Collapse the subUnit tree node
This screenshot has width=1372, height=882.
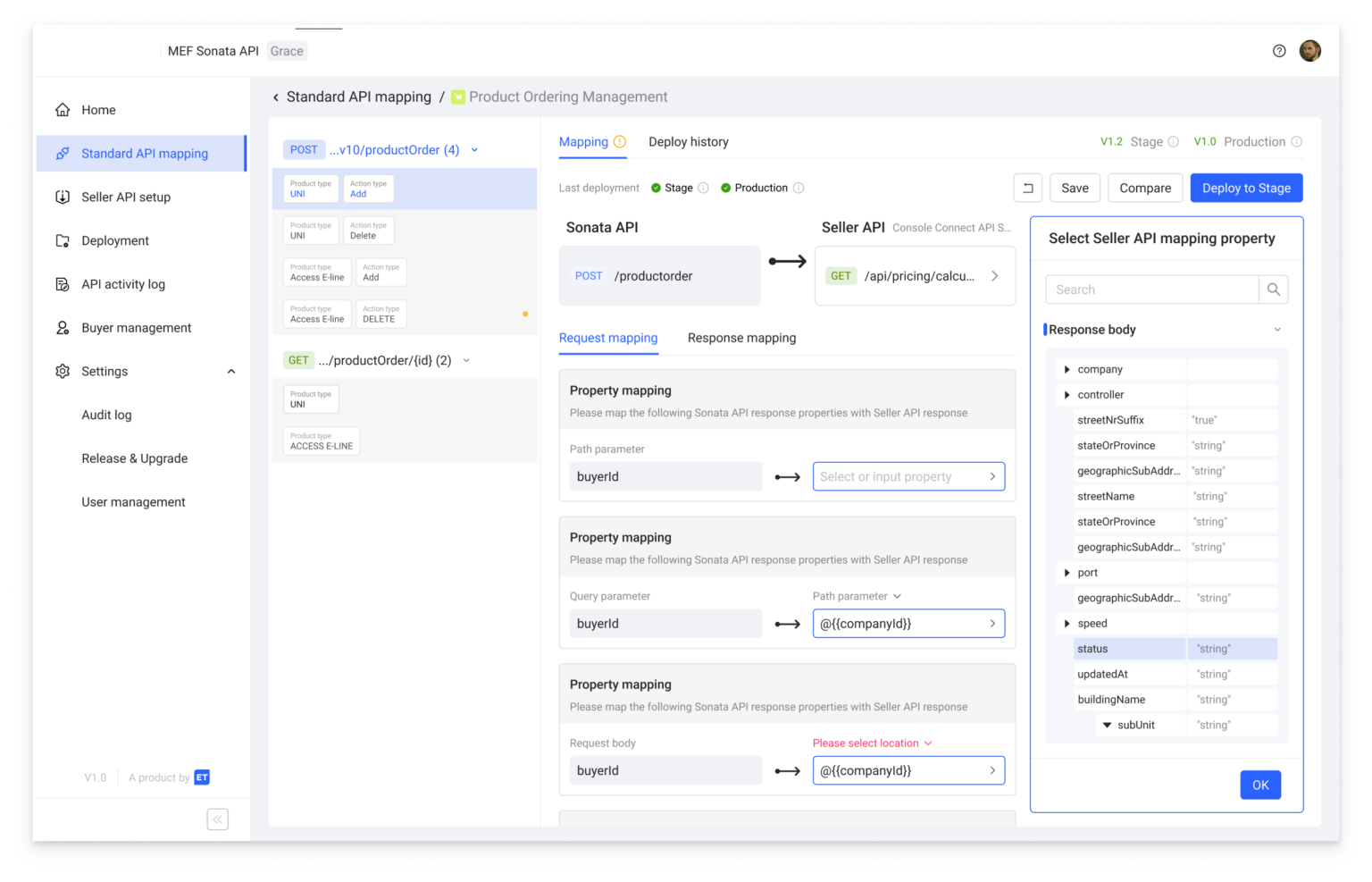1108,725
